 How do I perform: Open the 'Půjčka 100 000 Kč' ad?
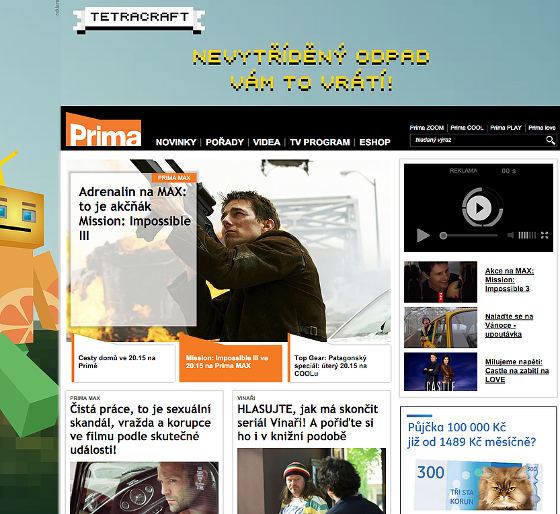[x=472, y=435]
